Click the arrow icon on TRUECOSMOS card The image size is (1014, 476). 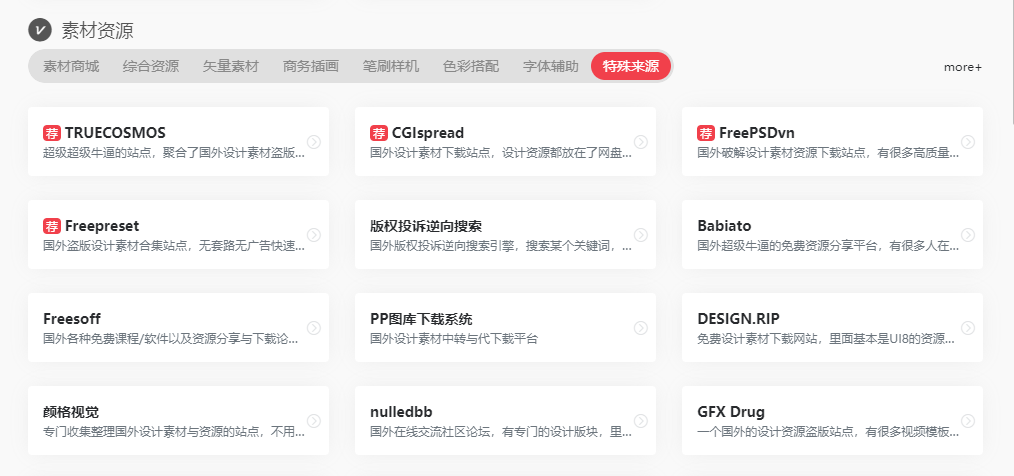(314, 142)
